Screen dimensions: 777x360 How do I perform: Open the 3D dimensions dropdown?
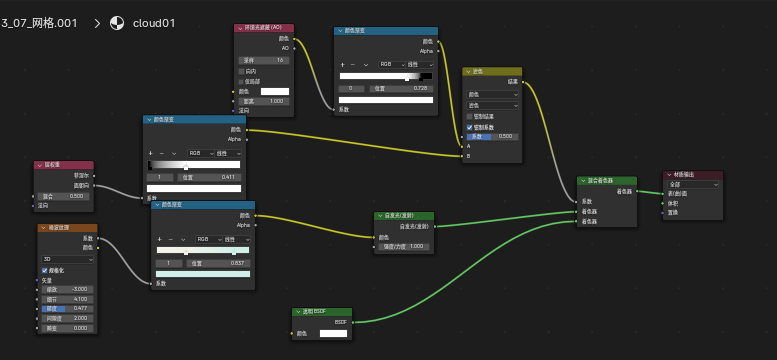pyautogui.click(x=67, y=259)
